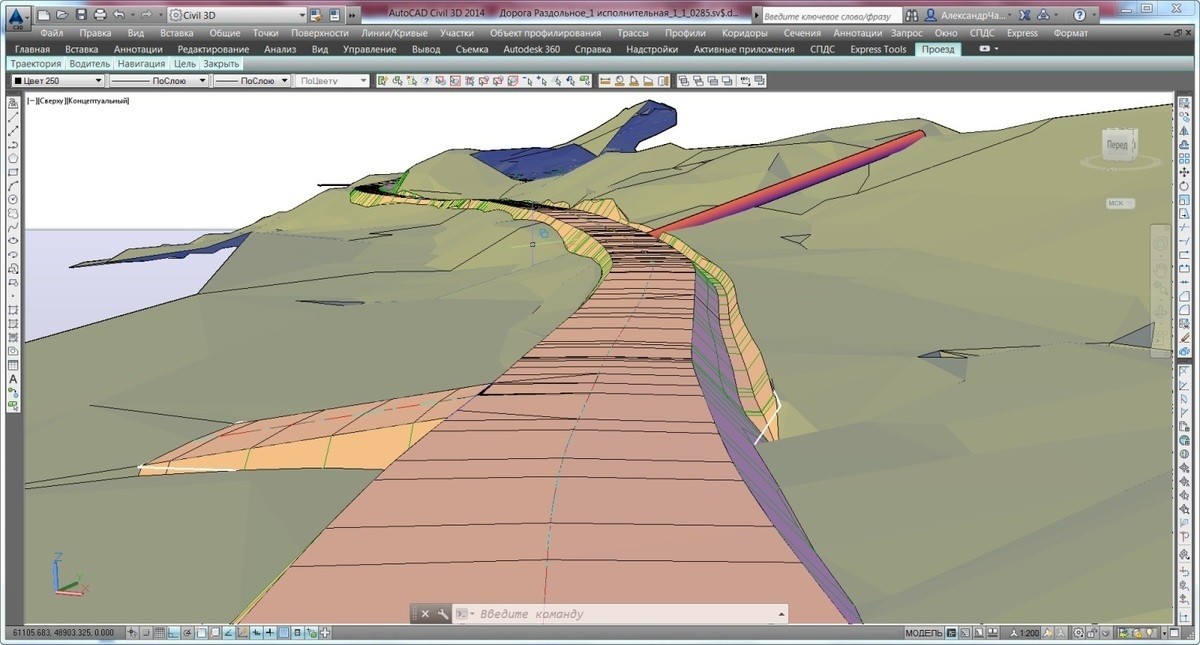Click the black Цвет 250 color swatch

(x=18, y=80)
